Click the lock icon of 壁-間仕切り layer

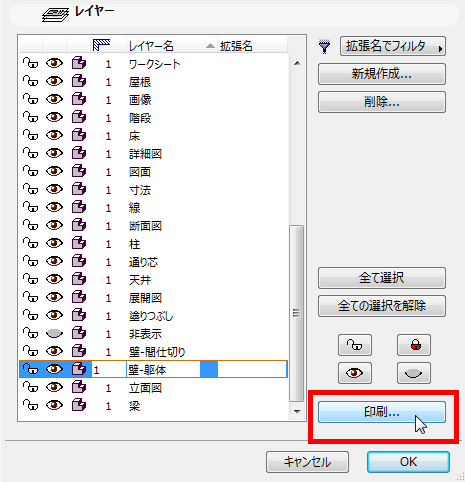30,351
